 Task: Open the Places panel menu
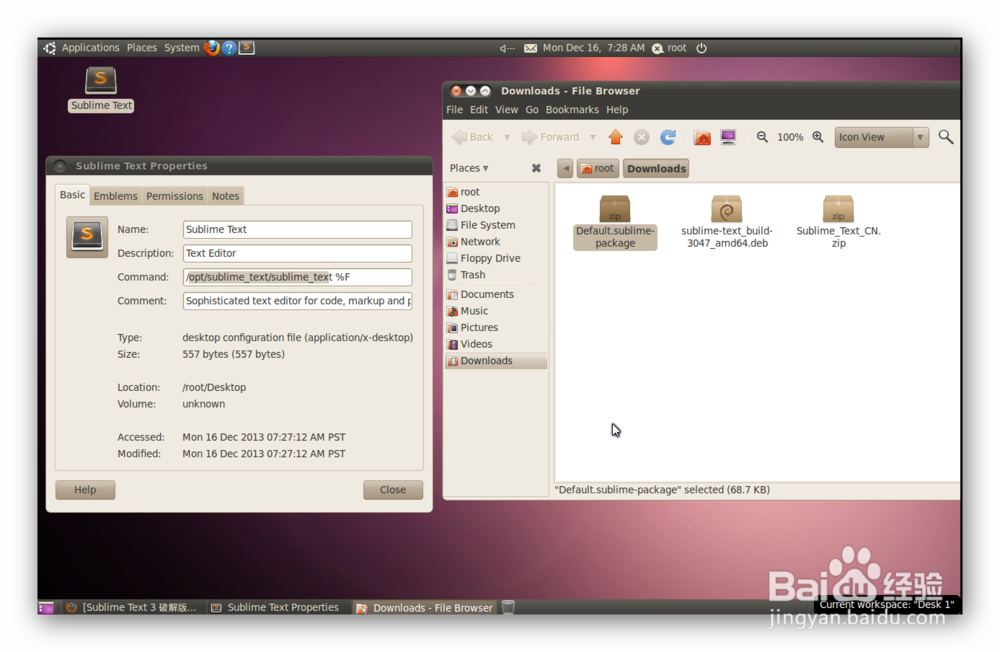click(142, 48)
